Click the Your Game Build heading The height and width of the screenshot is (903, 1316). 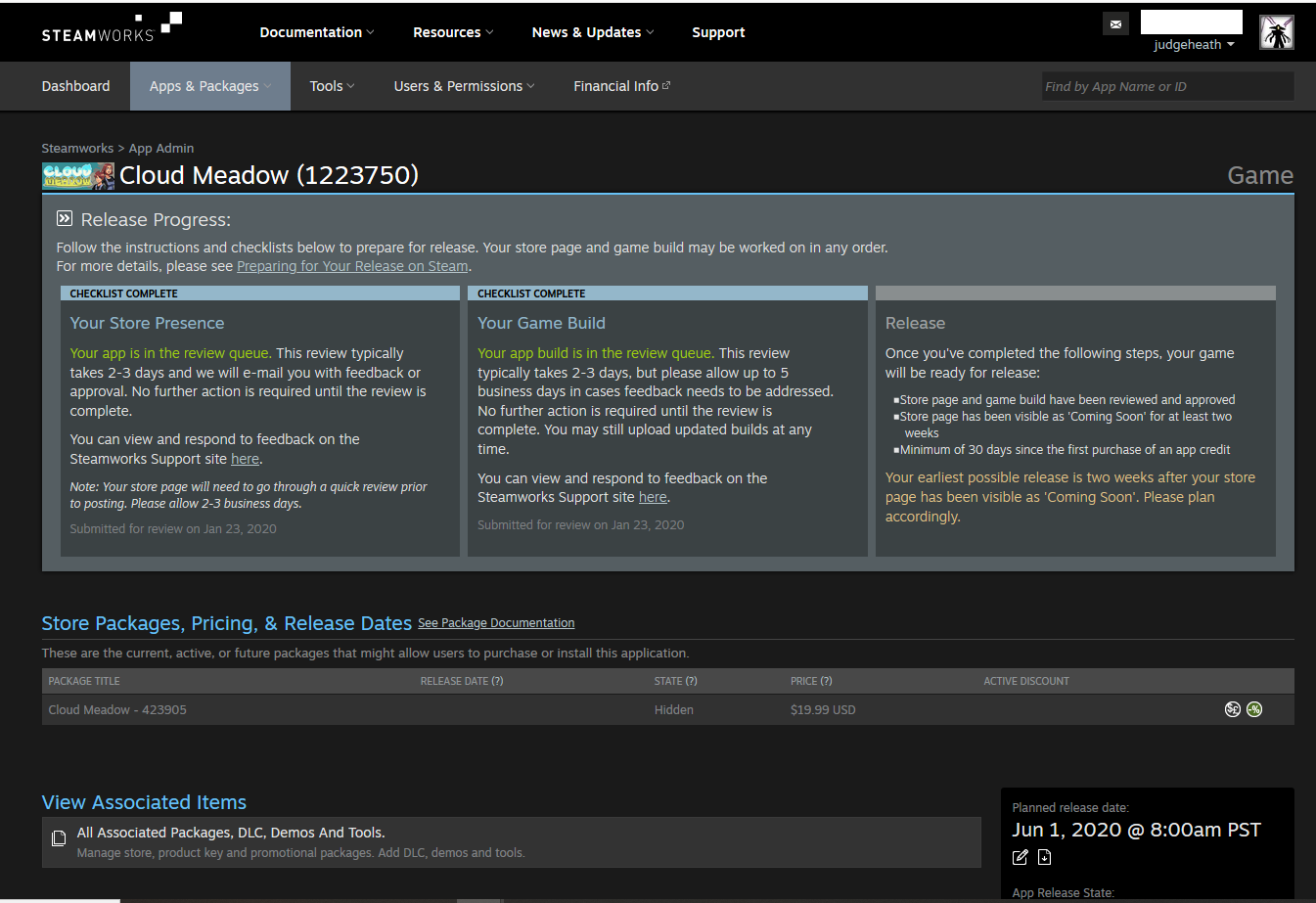coord(541,323)
